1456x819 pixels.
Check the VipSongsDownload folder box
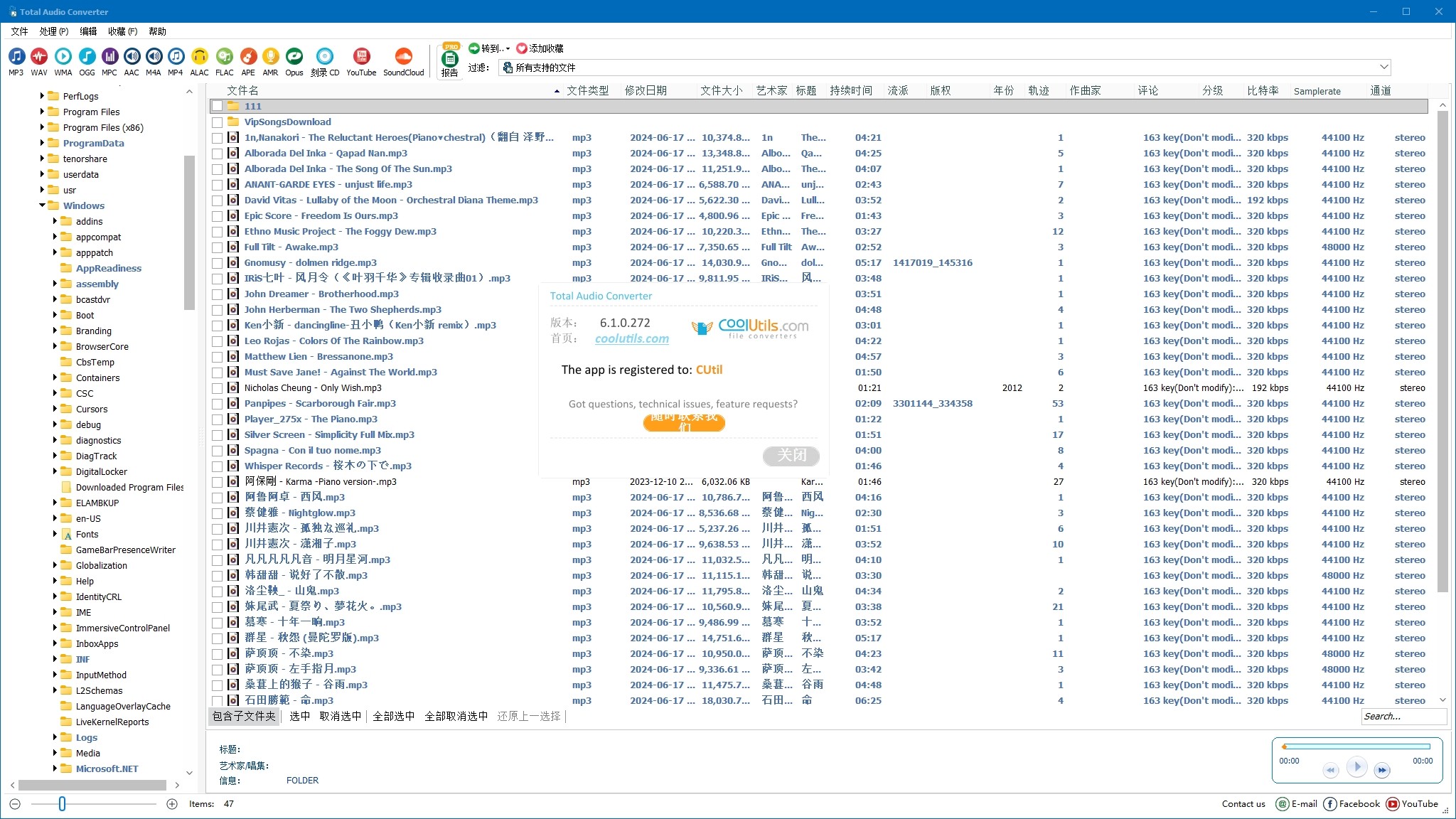[x=217, y=122]
